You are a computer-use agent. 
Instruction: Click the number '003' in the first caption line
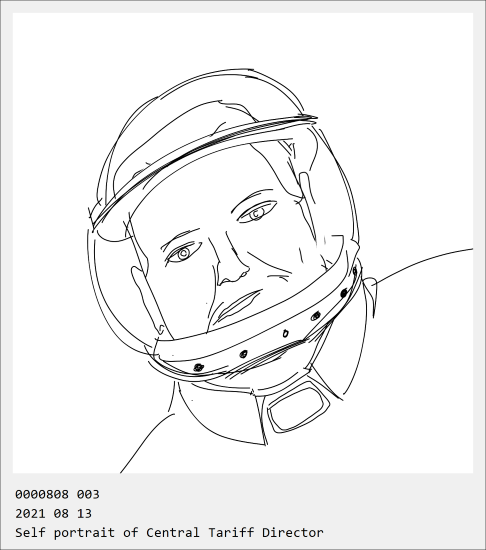click(x=88, y=495)
